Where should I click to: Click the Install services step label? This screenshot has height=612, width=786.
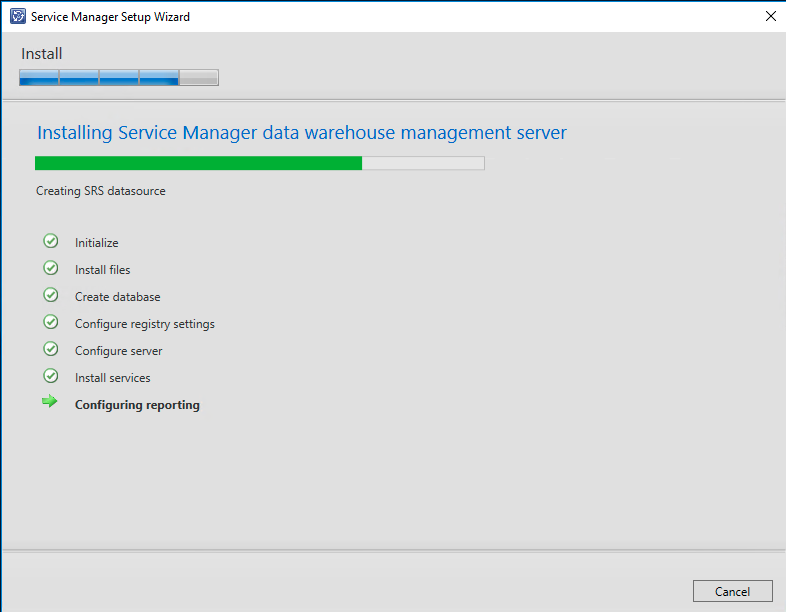coord(112,378)
